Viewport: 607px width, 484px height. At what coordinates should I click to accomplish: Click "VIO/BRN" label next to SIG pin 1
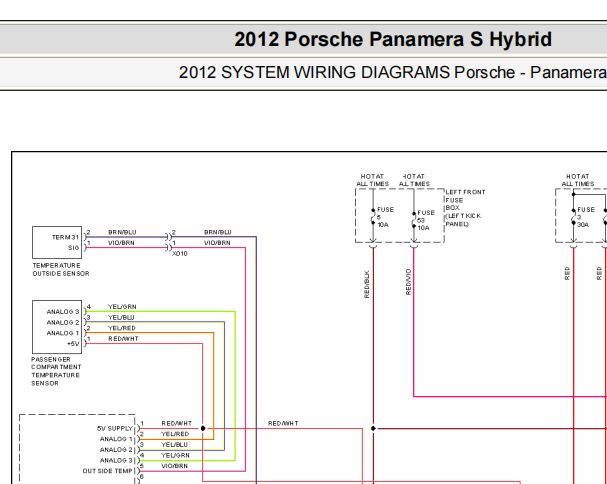pos(121,243)
